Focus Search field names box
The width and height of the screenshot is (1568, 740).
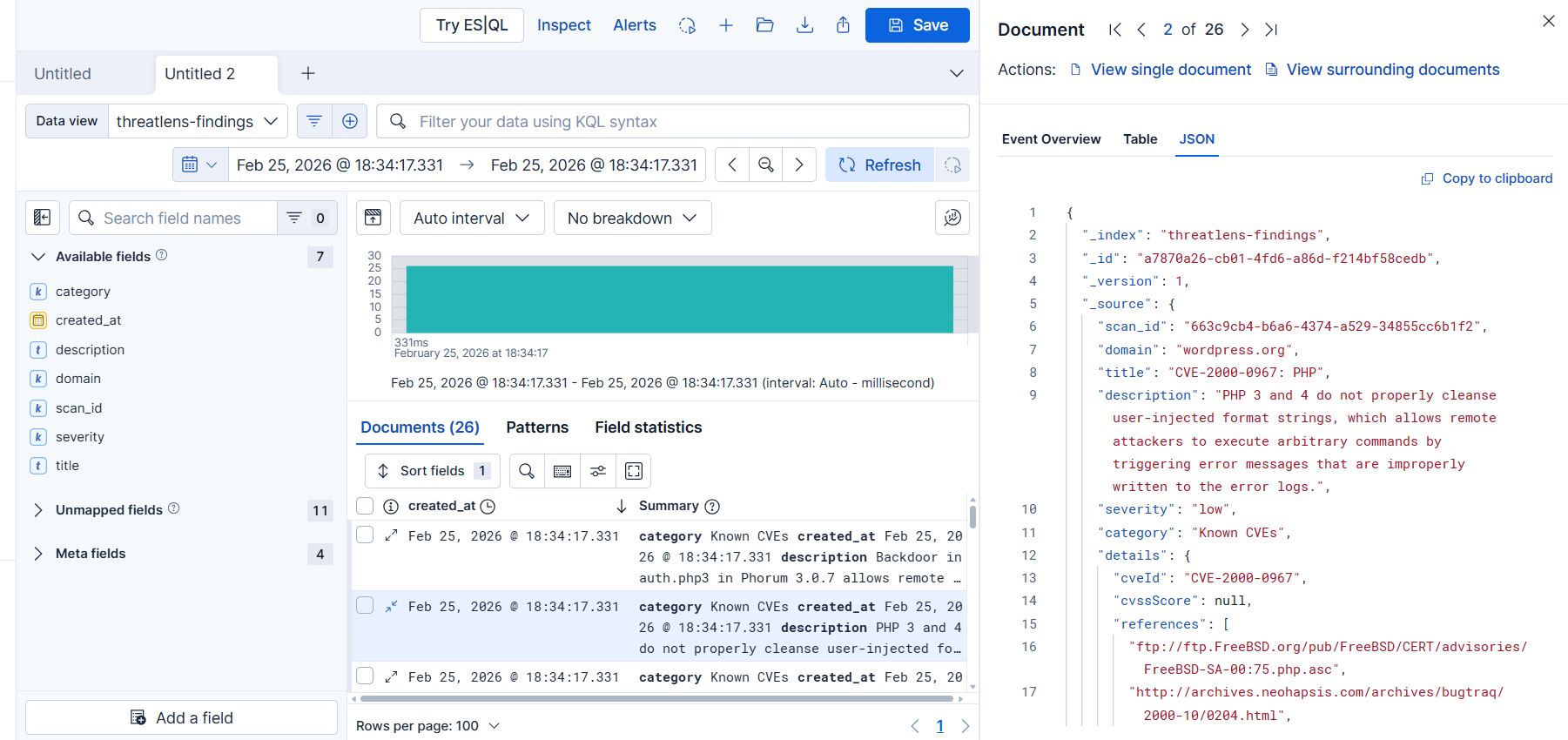click(x=173, y=218)
